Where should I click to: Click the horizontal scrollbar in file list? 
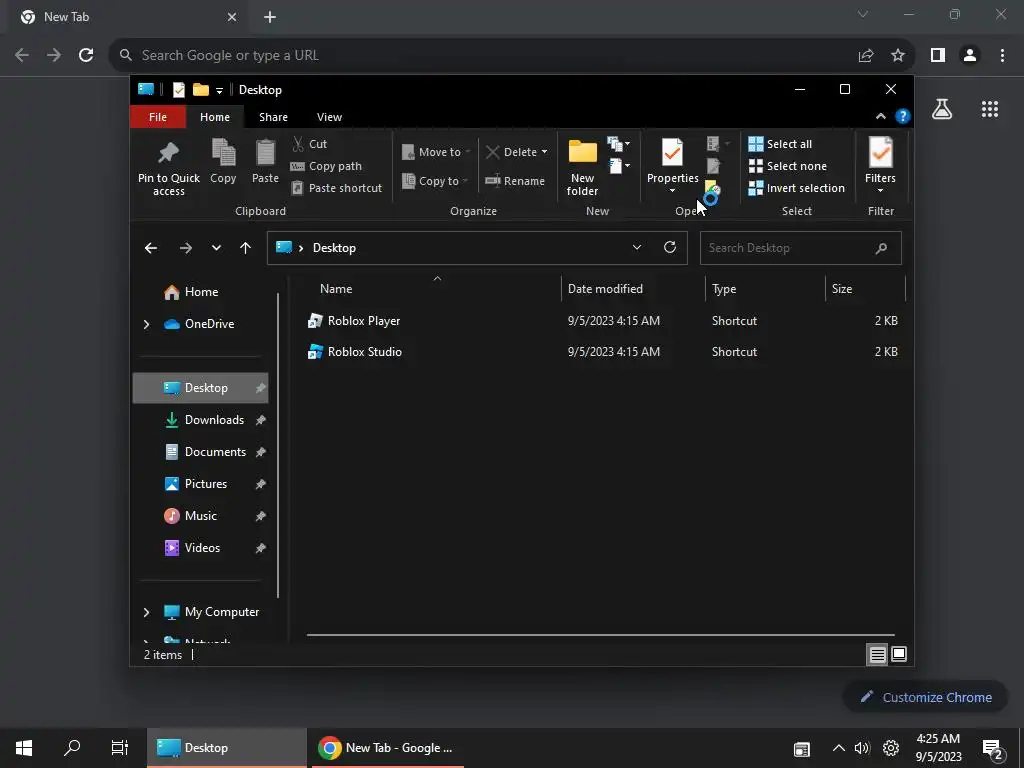pos(600,634)
